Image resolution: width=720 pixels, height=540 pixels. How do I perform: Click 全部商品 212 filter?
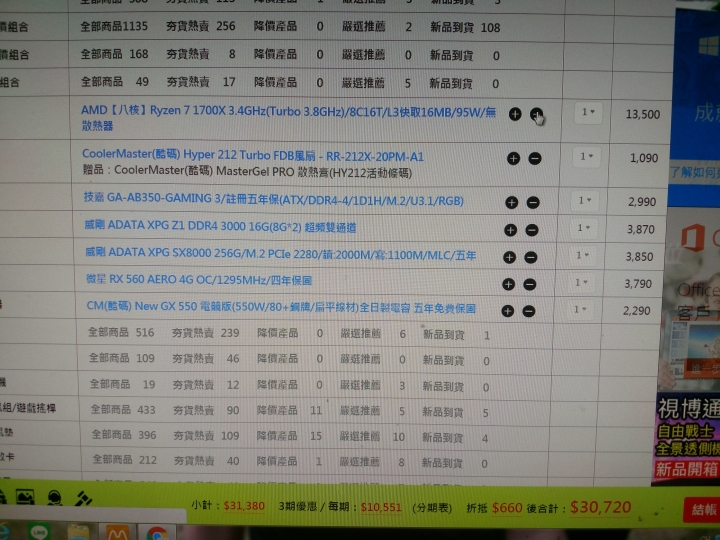pos(125,460)
